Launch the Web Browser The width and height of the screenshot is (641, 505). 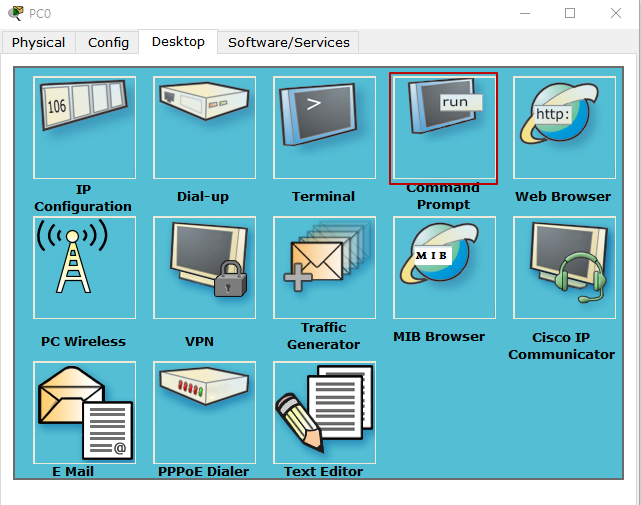(564, 128)
